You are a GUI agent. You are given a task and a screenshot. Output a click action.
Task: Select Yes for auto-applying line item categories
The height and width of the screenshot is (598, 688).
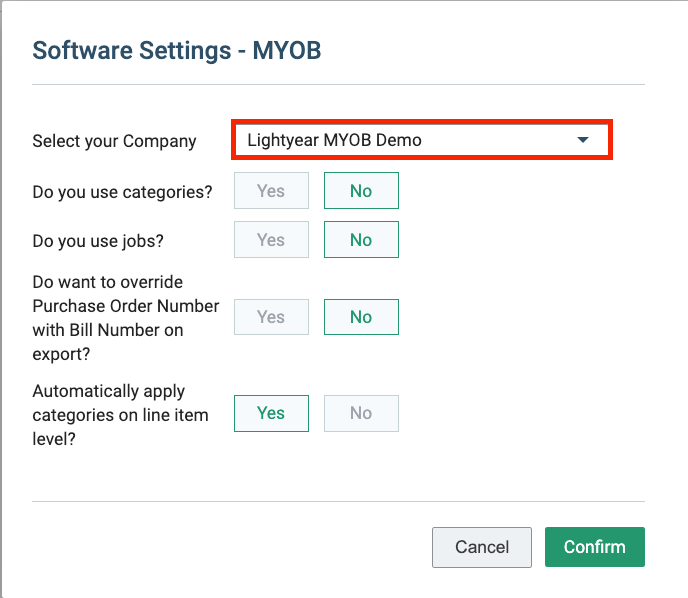pyautogui.click(x=271, y=413)
